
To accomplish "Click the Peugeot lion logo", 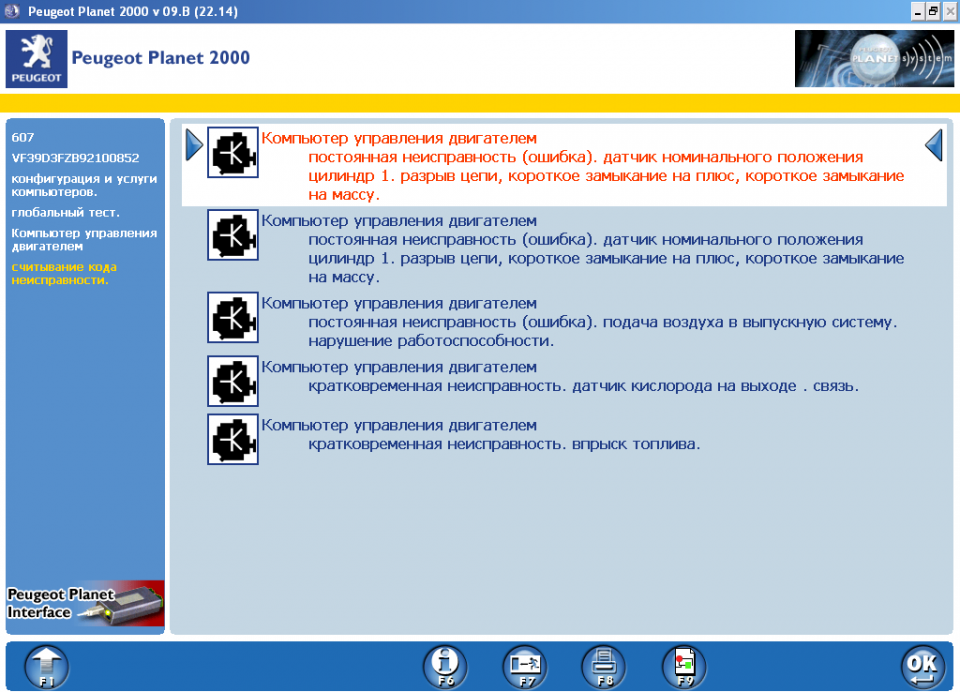I will (37, 59).
